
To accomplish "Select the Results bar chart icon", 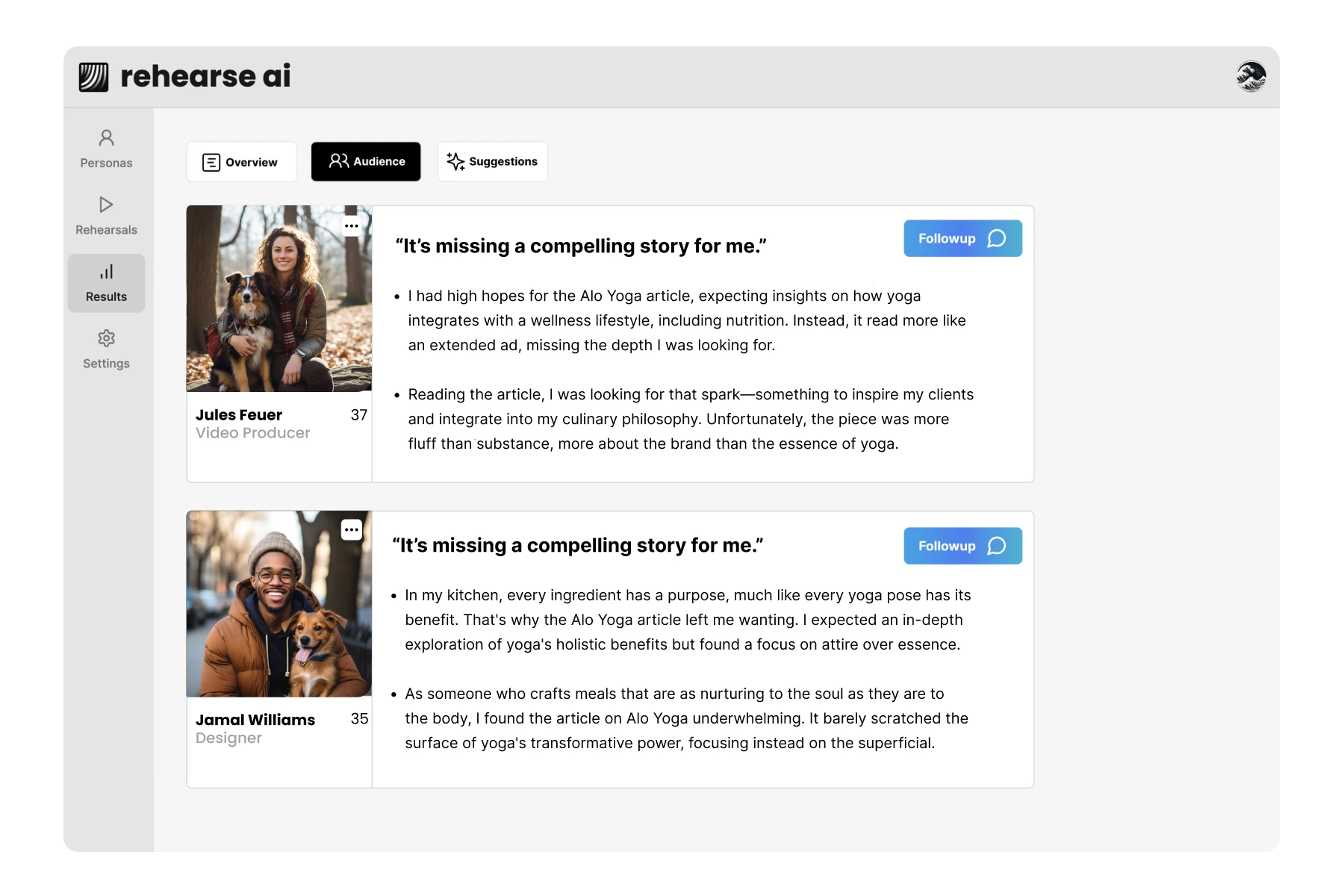I will point(106,273).
